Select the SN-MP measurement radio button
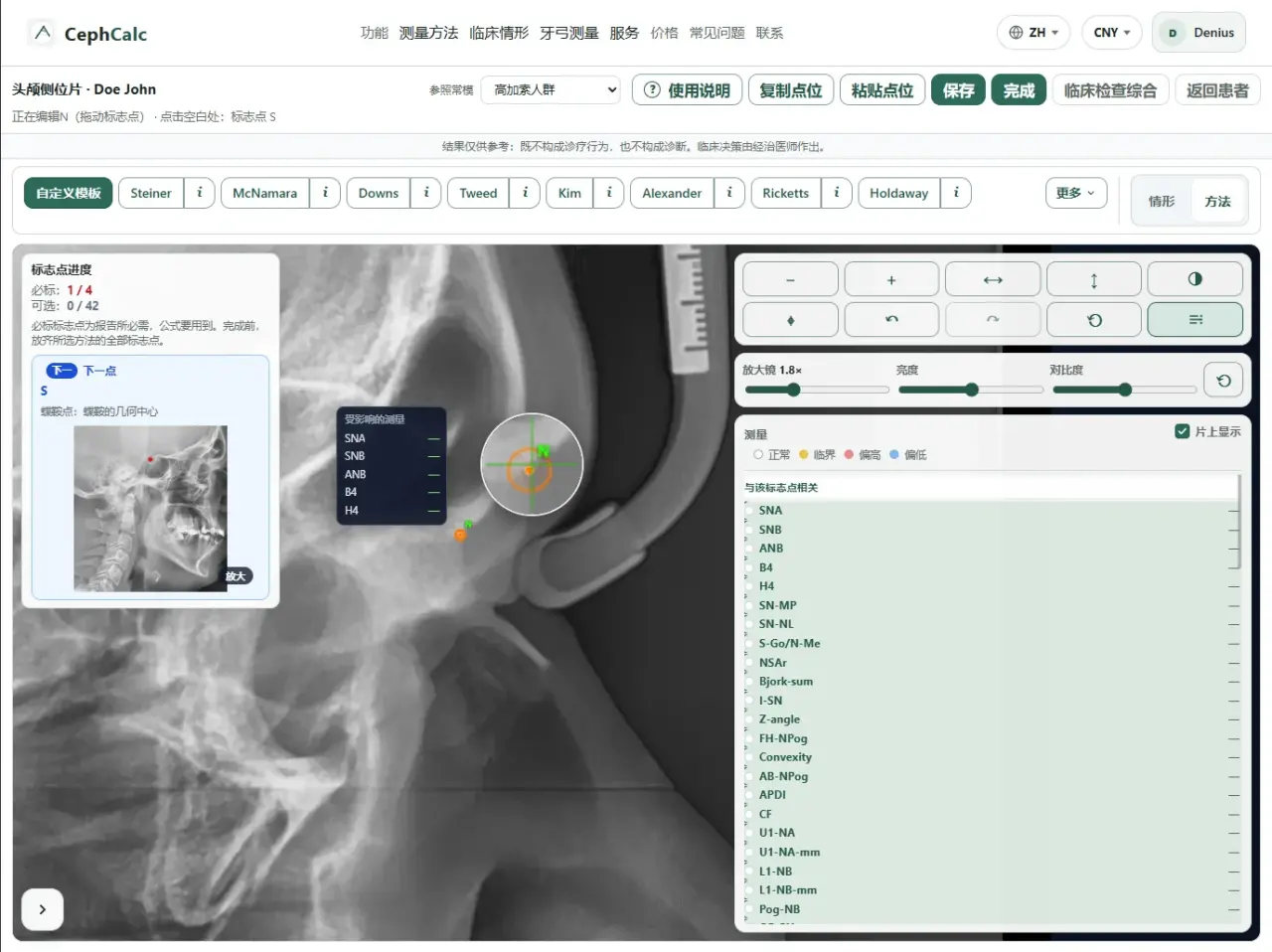The image size is (1272, 952). (749, 605)
